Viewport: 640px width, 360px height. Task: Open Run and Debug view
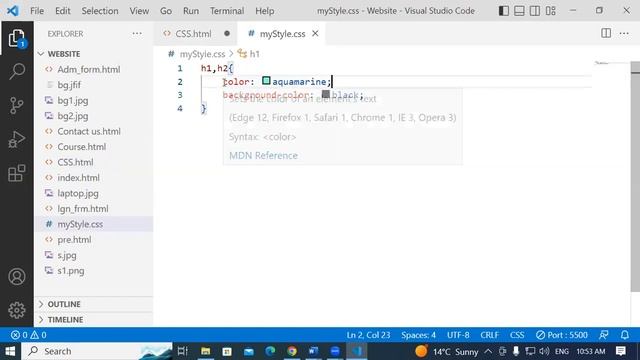click(17, 139)
